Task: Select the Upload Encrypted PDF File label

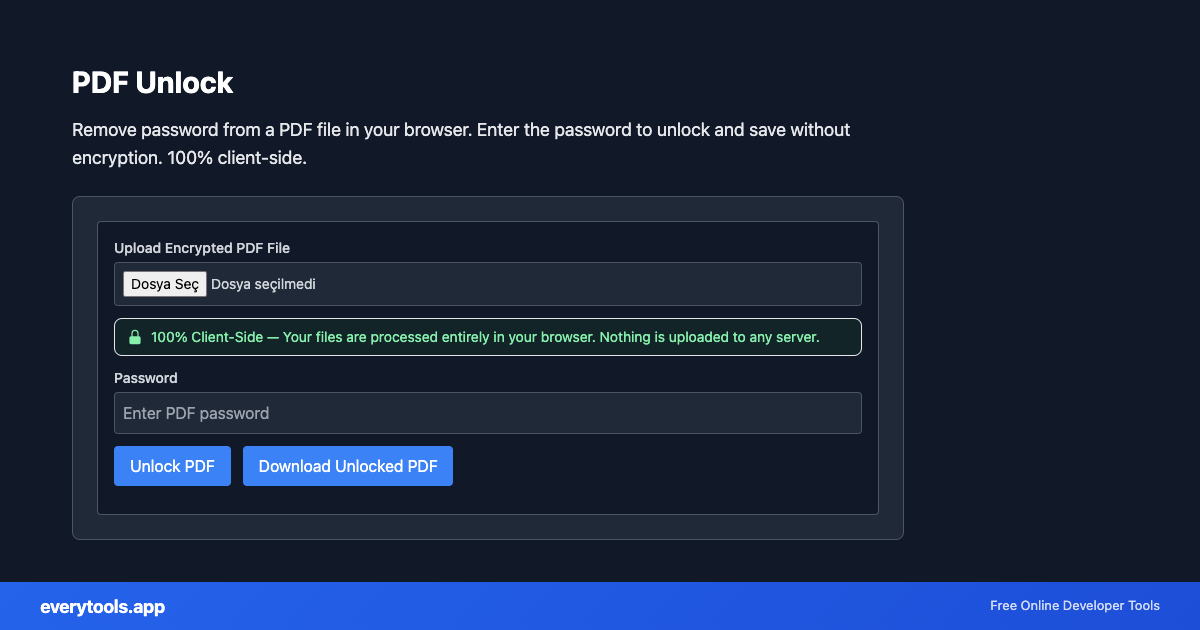Action: click(201, 248)
